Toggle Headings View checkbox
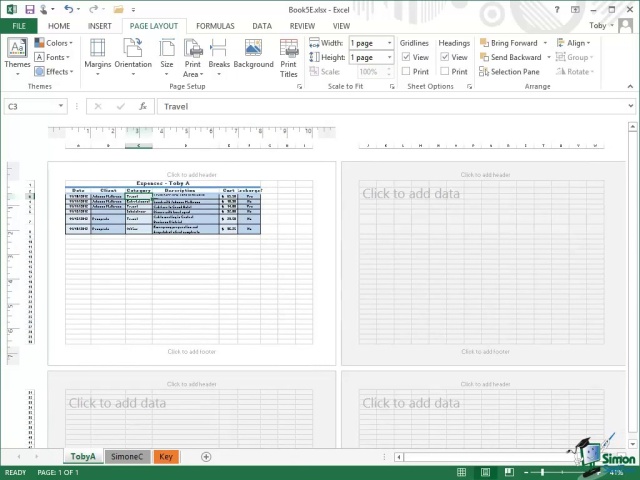 tap(445, 57)
